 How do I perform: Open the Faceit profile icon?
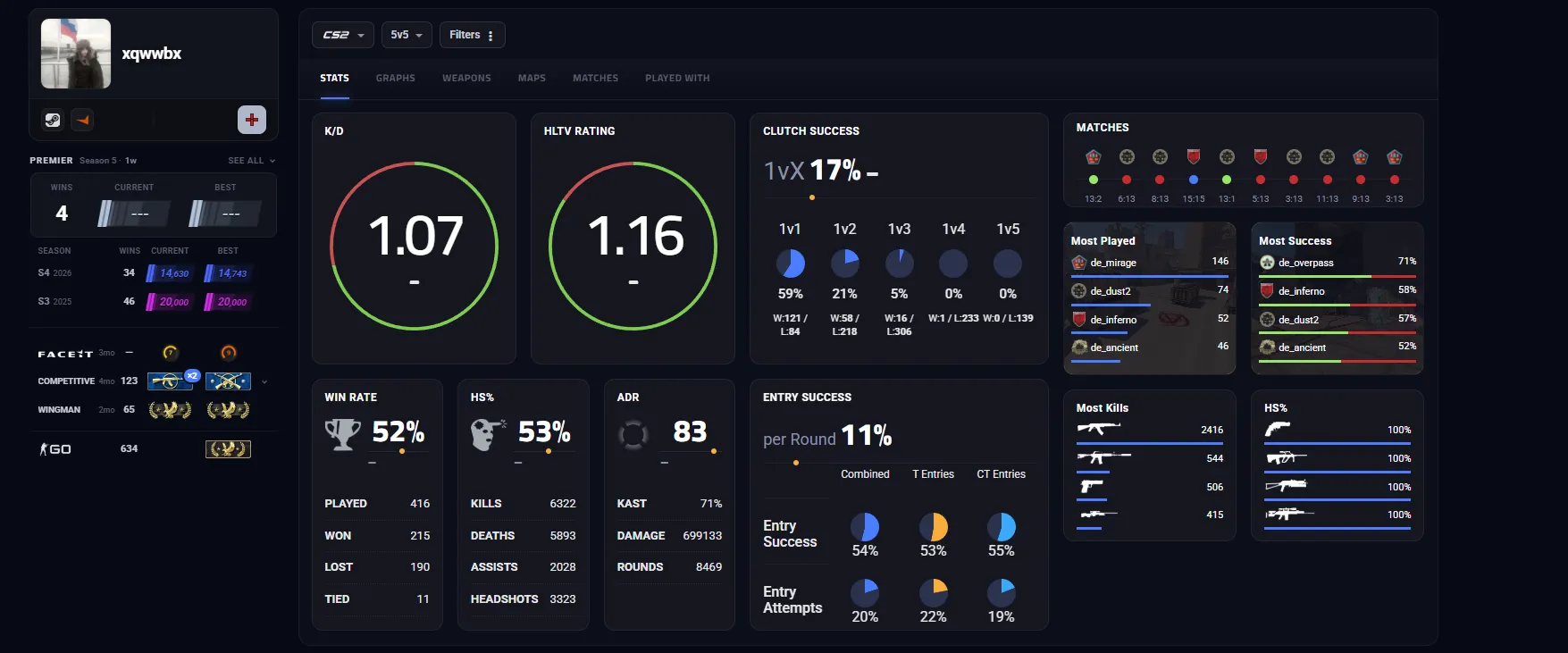coord(83,120)
